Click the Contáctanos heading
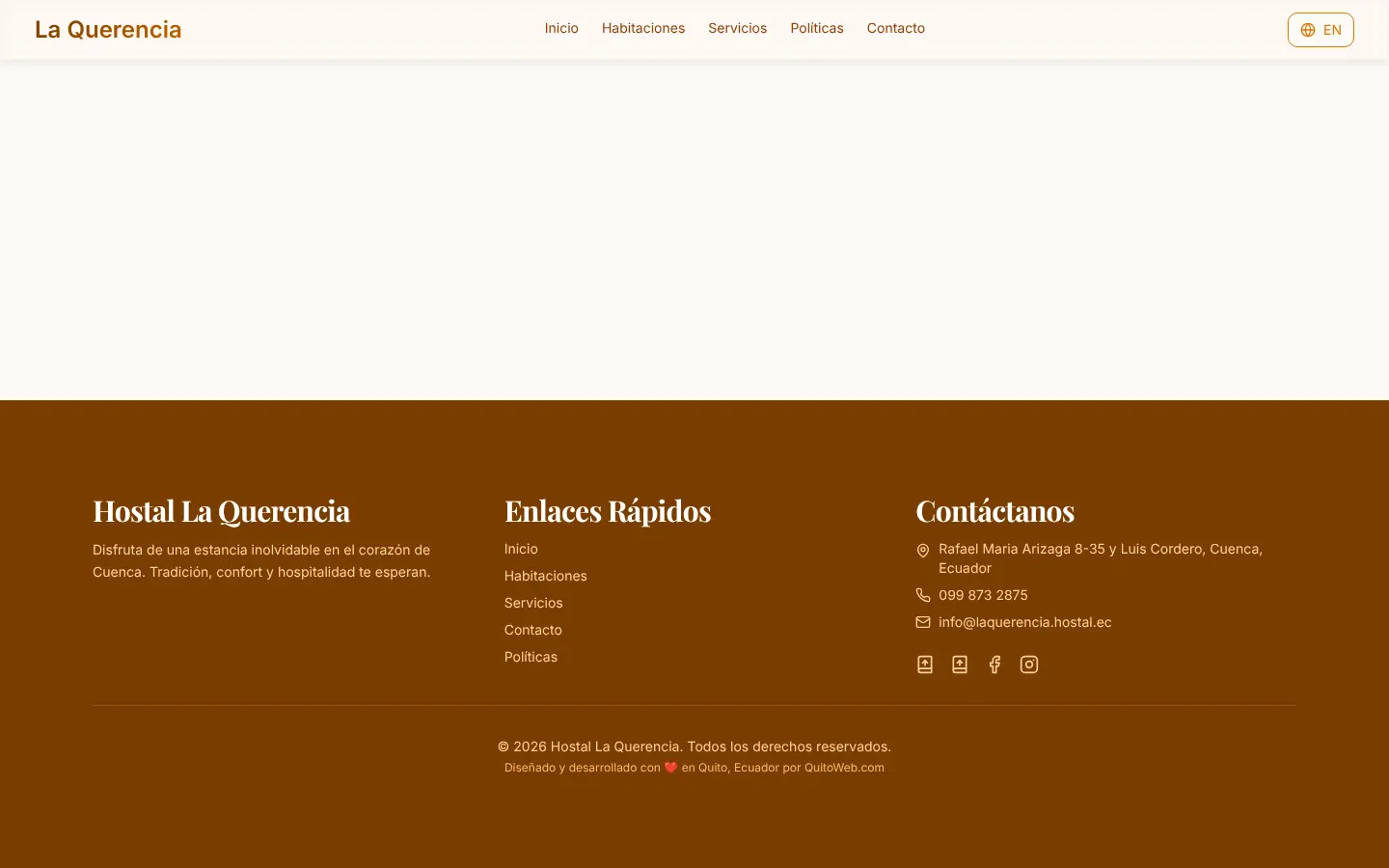The height and width of the screenshot is (868, 1389). click(994, 511)
